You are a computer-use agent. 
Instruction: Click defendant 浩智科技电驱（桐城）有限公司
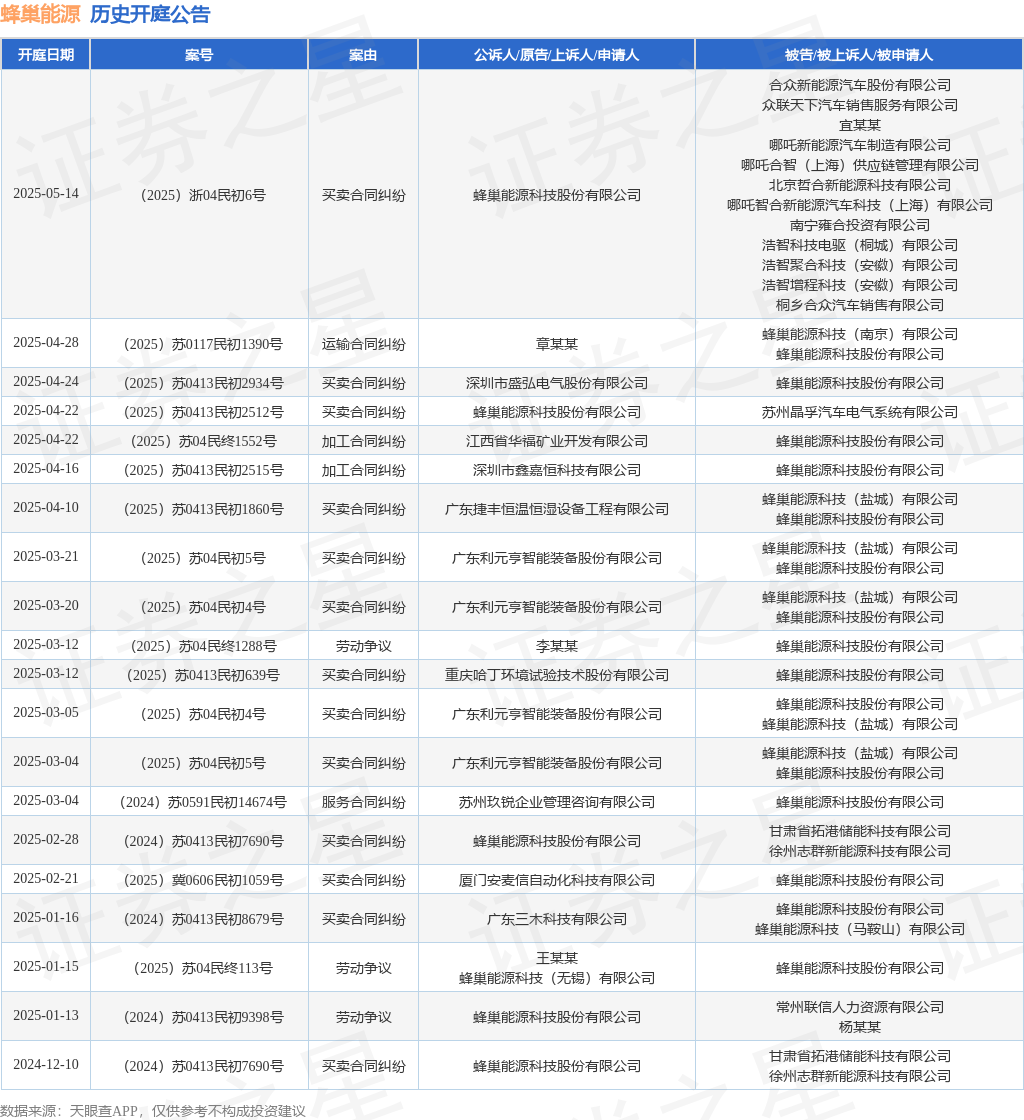point(860,245)
